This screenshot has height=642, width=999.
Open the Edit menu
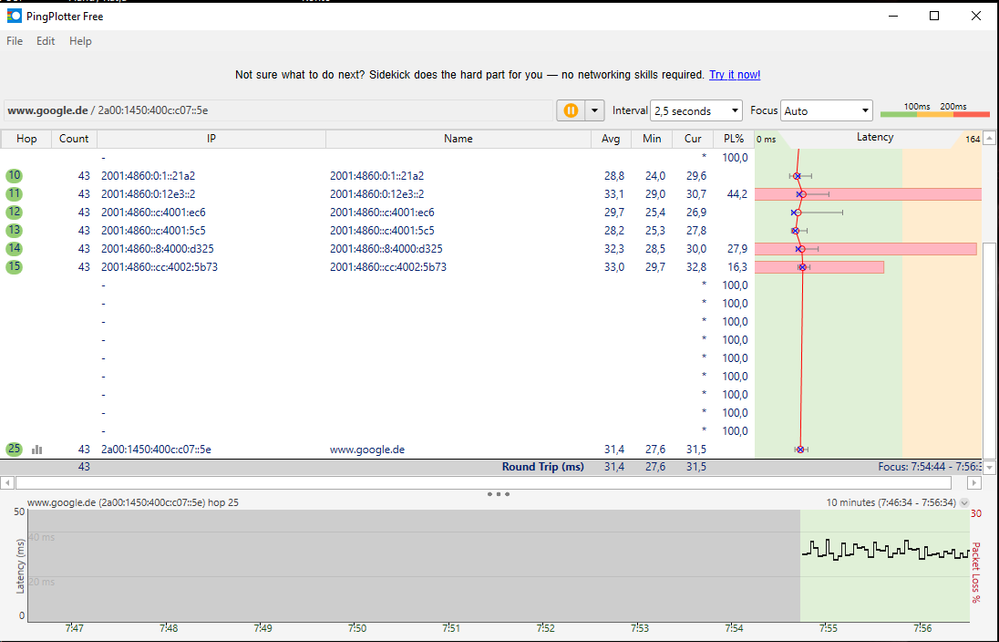(45, 41)
